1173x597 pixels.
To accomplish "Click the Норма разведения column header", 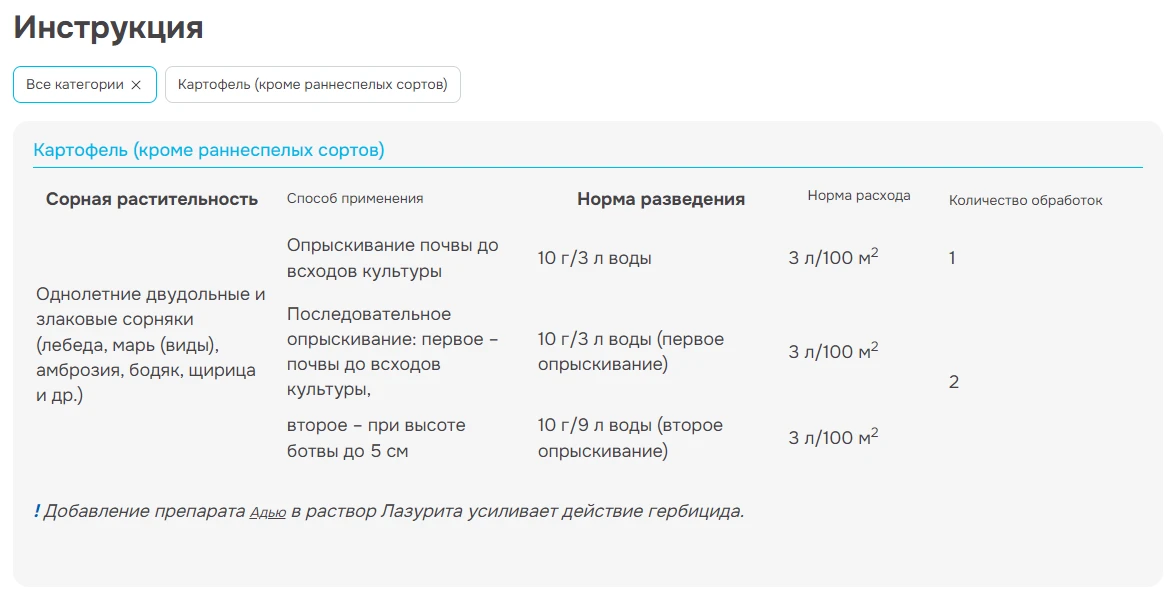I will 661,199.
